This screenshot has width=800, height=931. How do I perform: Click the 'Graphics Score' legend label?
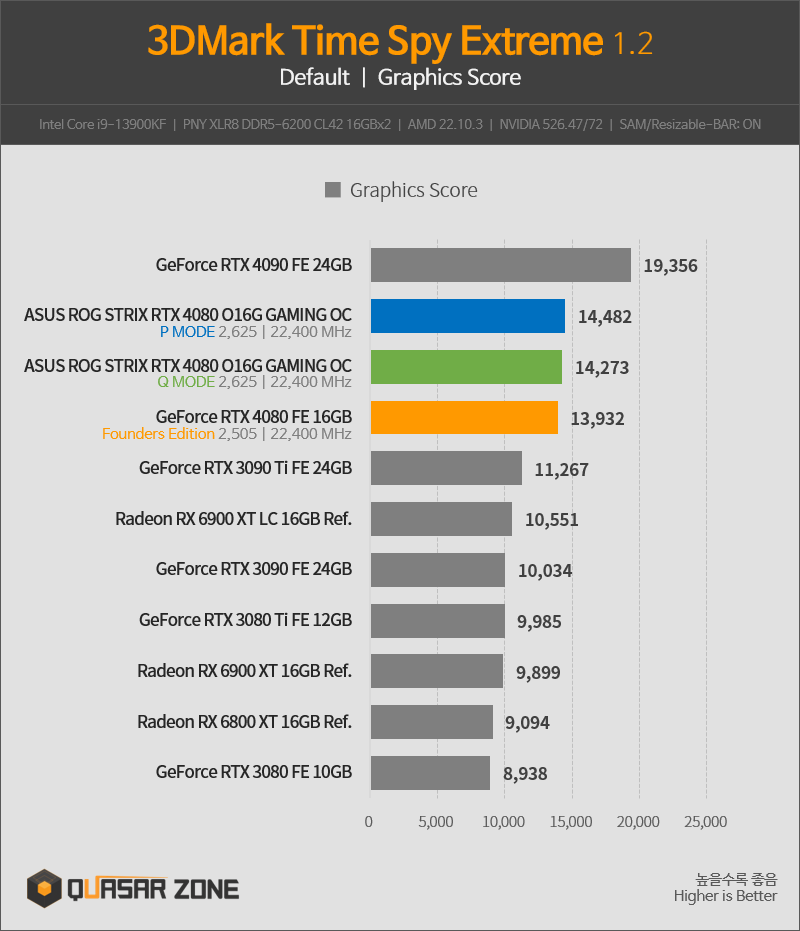click(413, 190)
